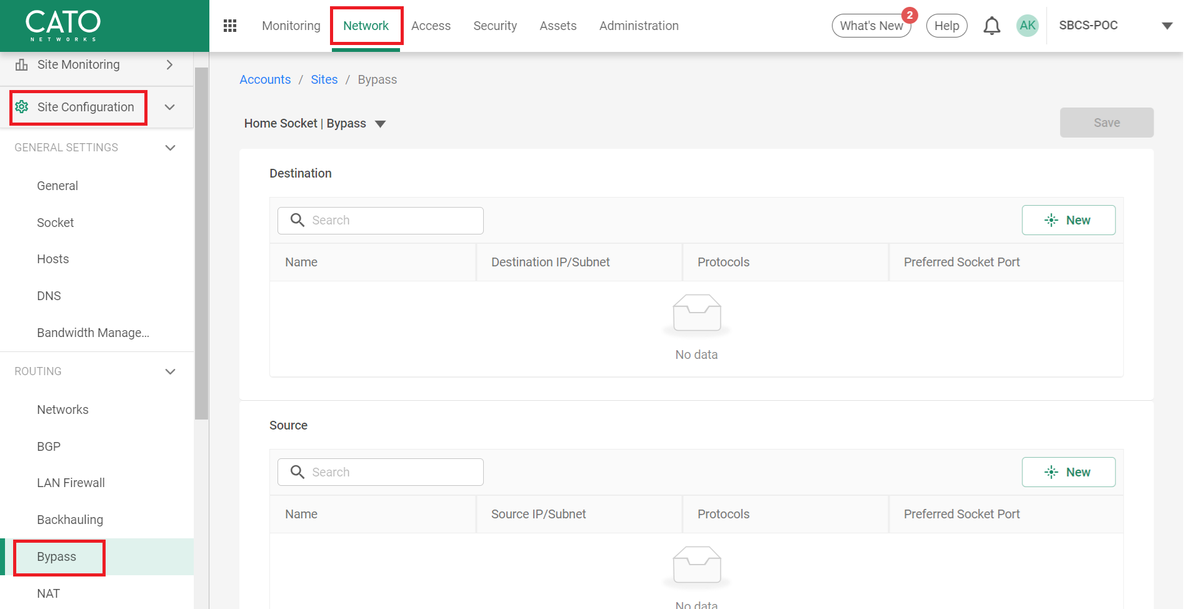The image size is (1200, 609).
Task: Open the notifications bell
Action: 991,26
